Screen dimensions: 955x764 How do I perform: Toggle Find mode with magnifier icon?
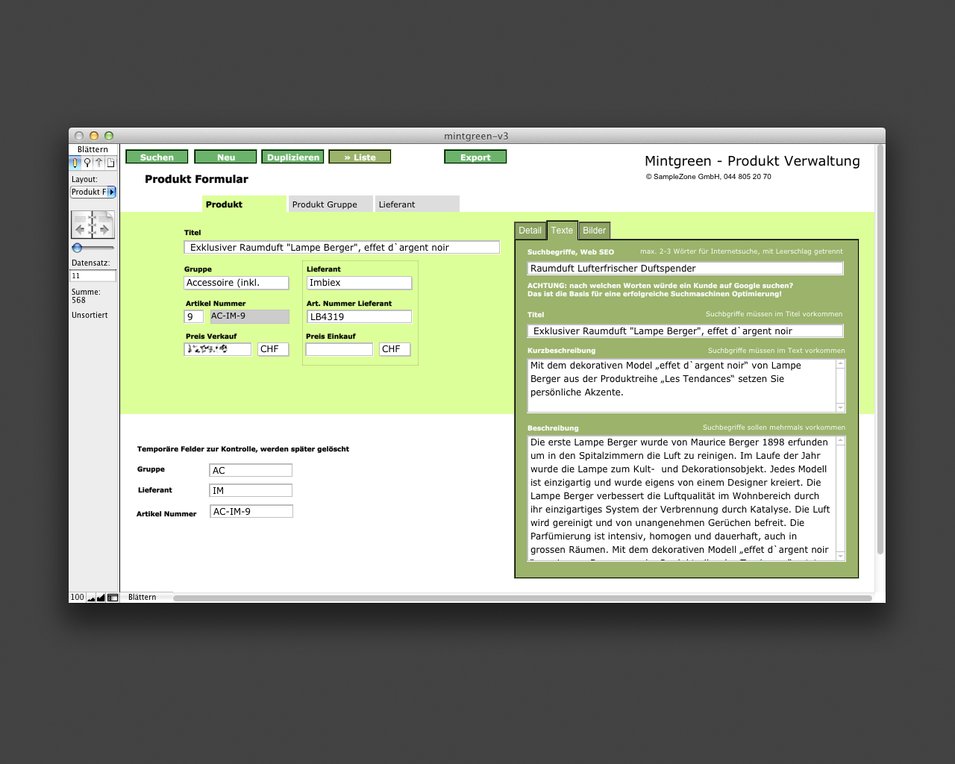tap(85, 163)
